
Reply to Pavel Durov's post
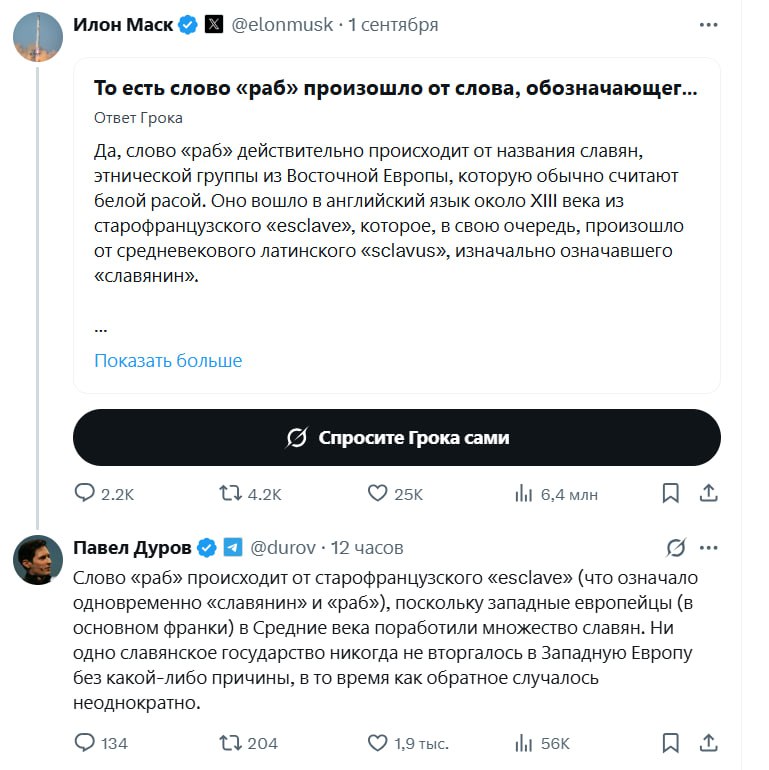(x=86, y=743)
